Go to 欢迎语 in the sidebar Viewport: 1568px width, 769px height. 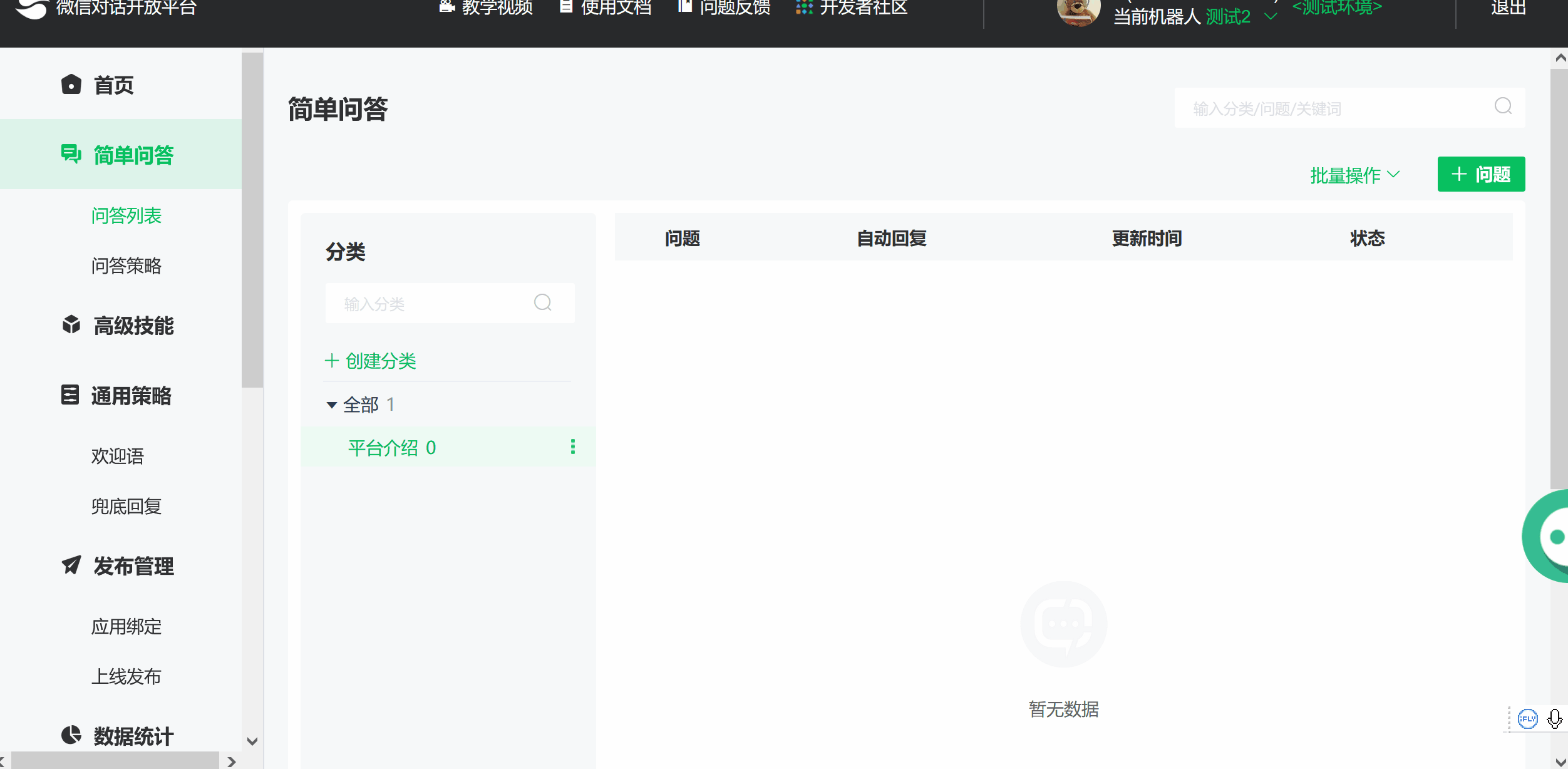pos(118,456)
